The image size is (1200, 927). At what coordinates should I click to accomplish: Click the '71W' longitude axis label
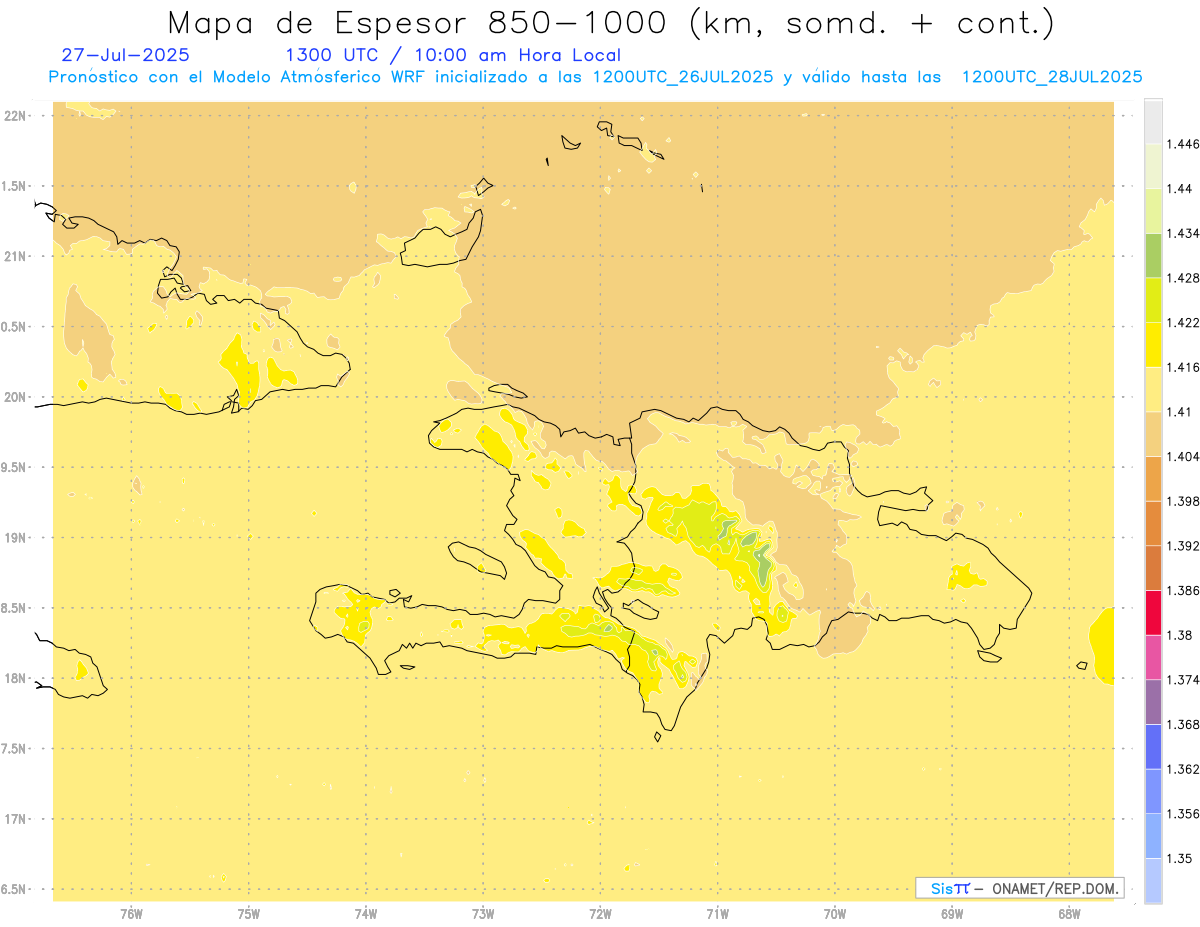(x=717, y=913)
